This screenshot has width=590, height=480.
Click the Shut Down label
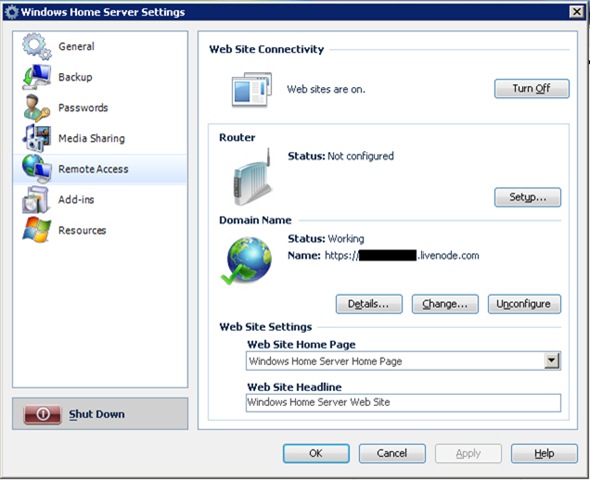click(97, 414)
